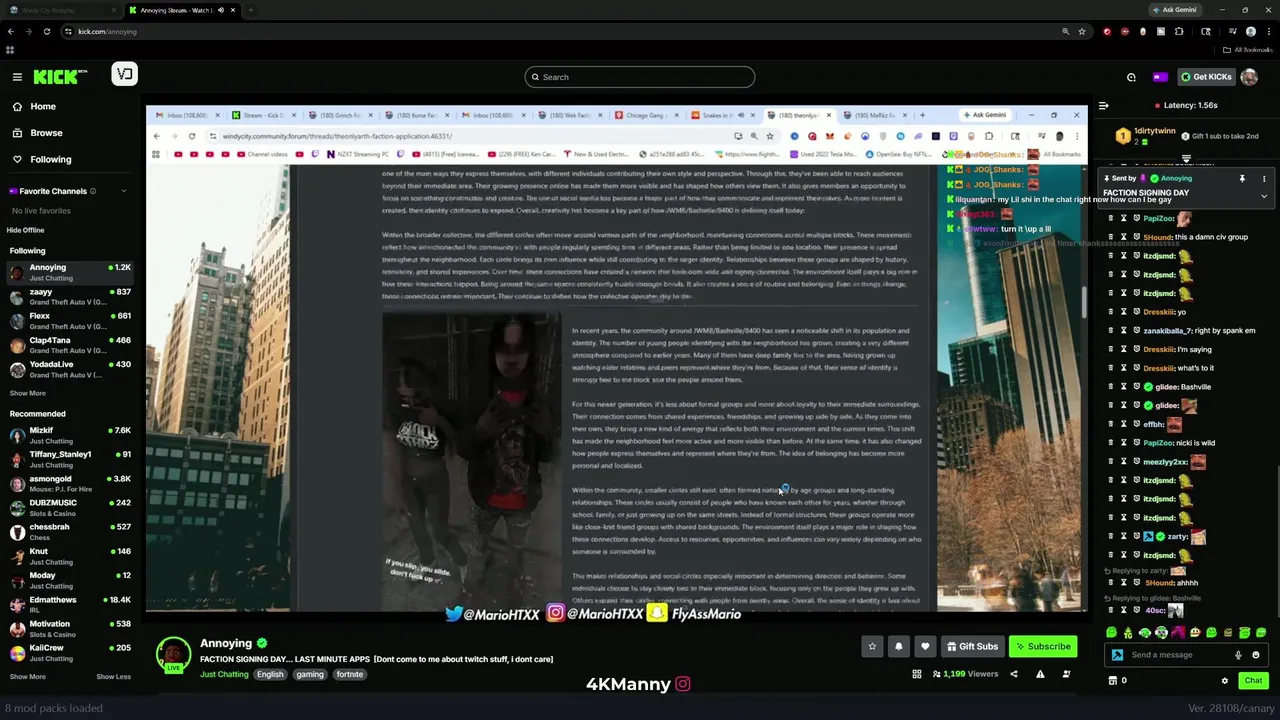Open Mizkif recommended channel
This screenshot has height=720, width=1280.
point(70,435)
